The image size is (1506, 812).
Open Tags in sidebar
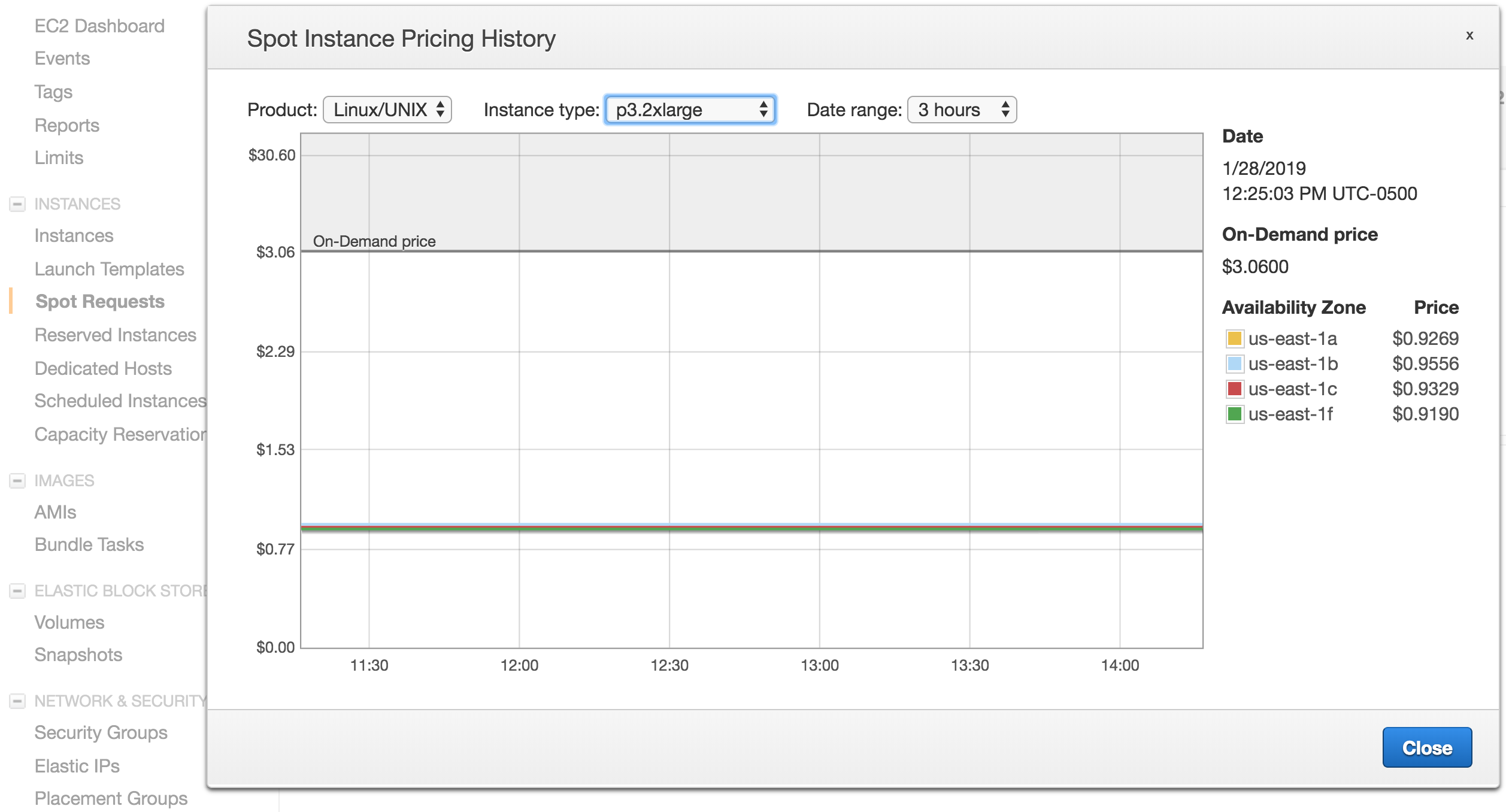53,92
